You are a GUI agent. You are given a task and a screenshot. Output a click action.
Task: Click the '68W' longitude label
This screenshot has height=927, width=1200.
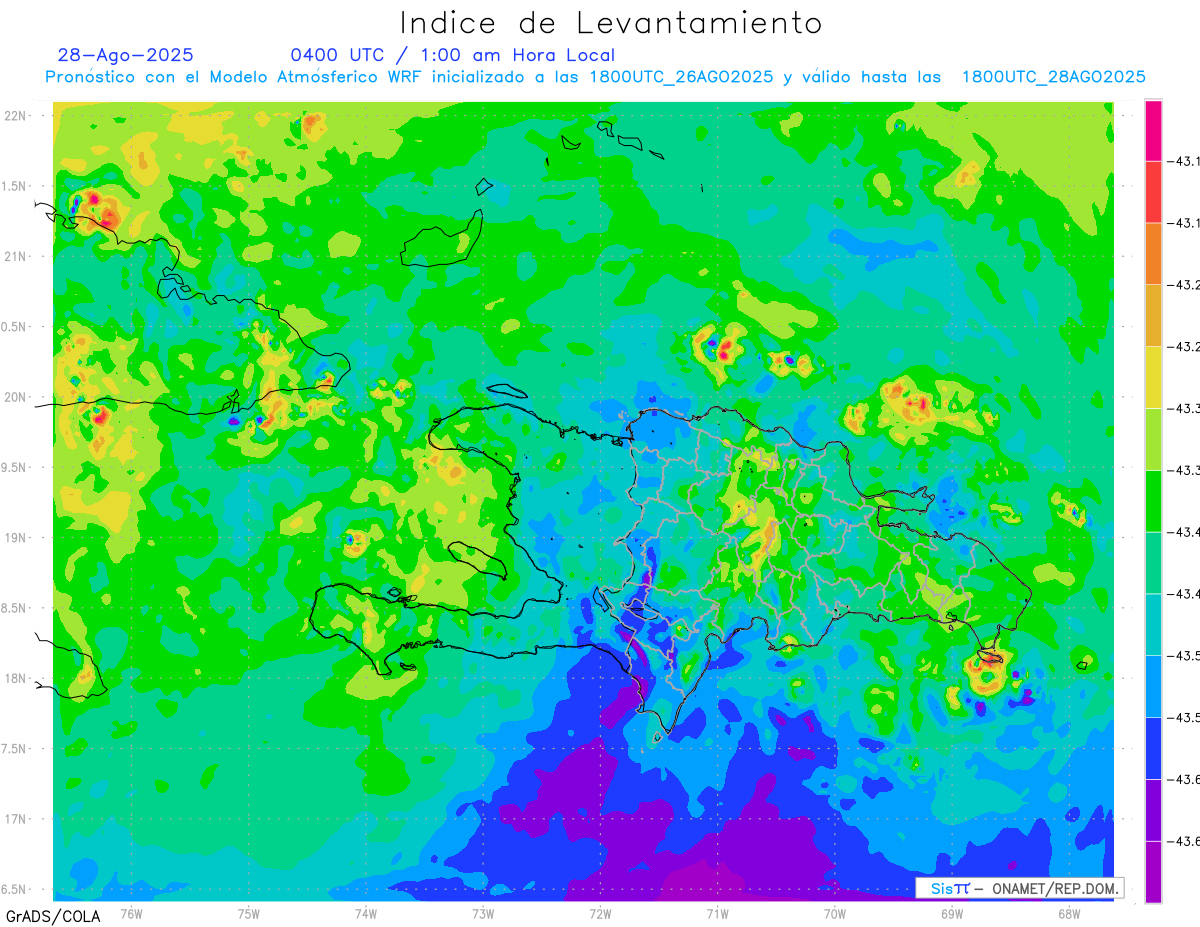pos(1069,913)
